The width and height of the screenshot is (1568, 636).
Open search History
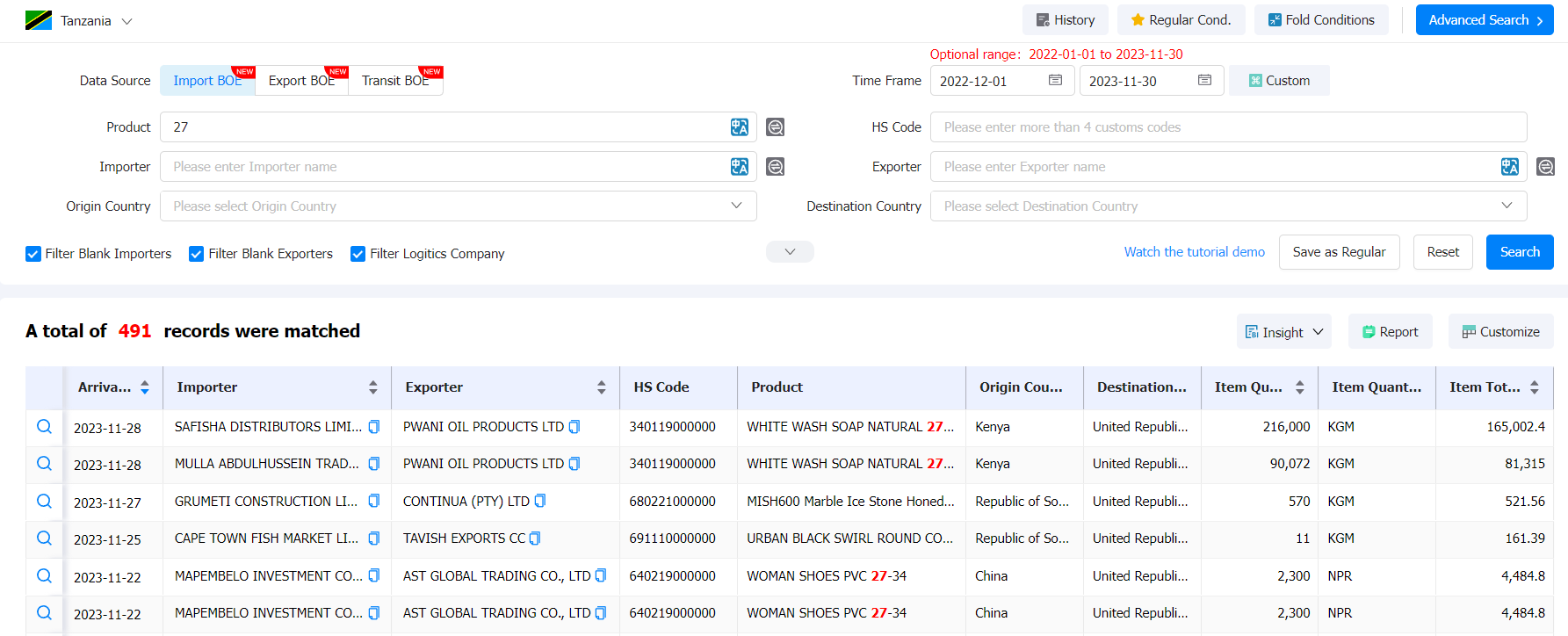(1065, 20)
